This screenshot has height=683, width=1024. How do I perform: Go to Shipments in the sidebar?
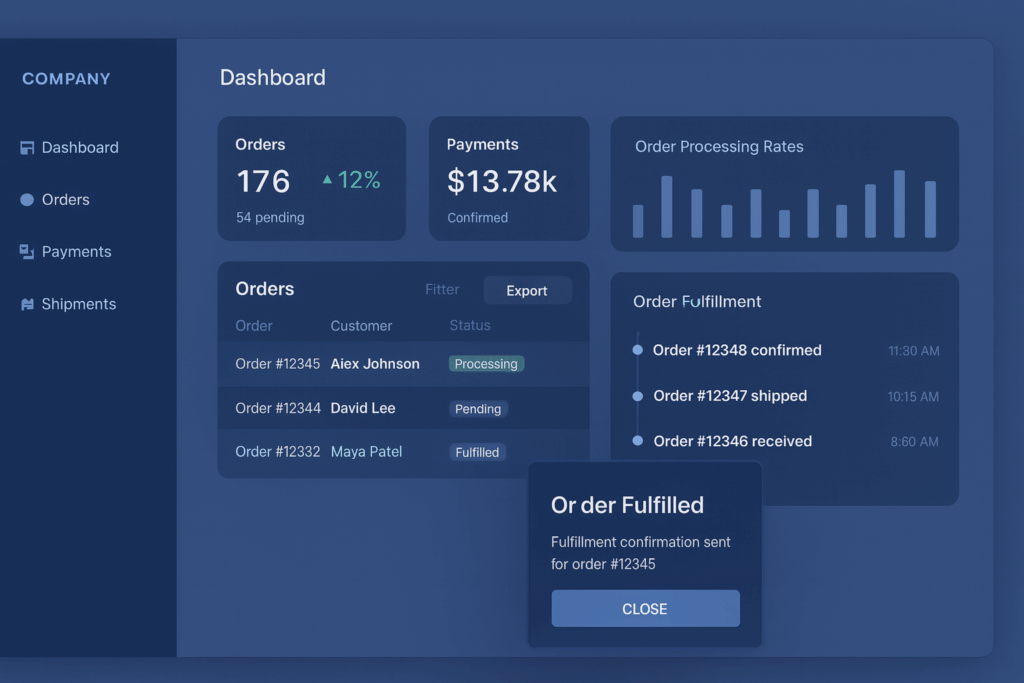coord(78,304)
